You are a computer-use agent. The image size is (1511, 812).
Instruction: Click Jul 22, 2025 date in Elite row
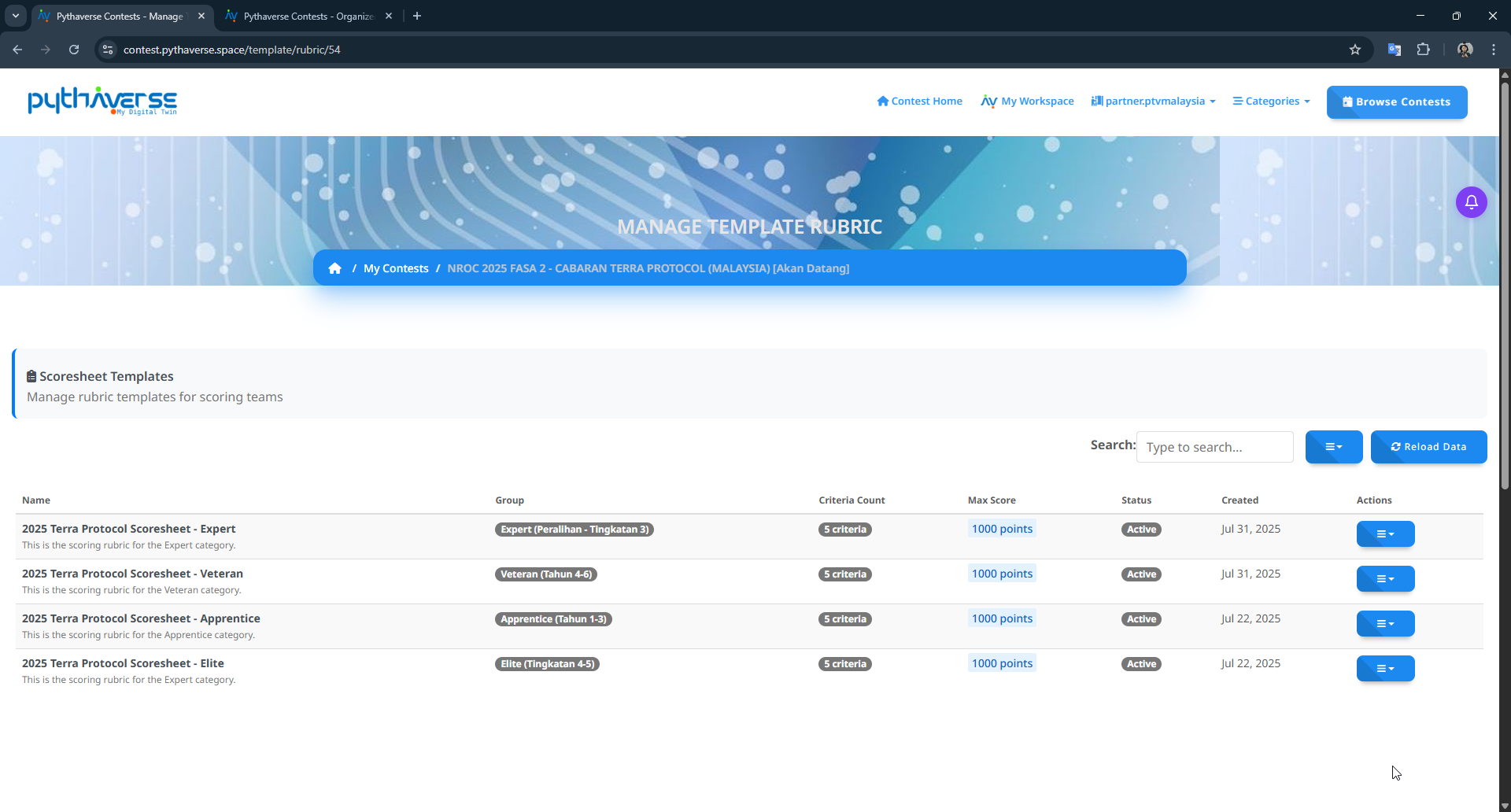point(1251,663)
